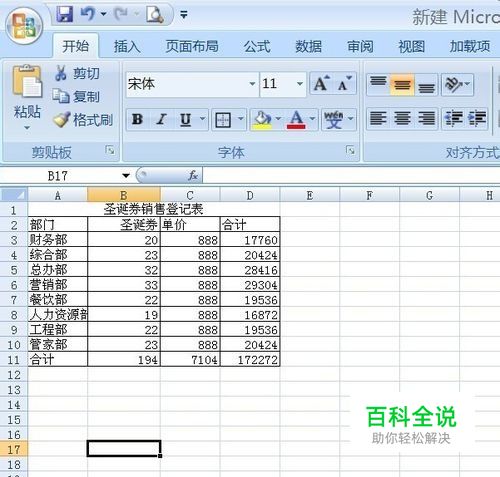Click the fx insert function button
This screenshot has height=477, width=500.
click(193, 175)
